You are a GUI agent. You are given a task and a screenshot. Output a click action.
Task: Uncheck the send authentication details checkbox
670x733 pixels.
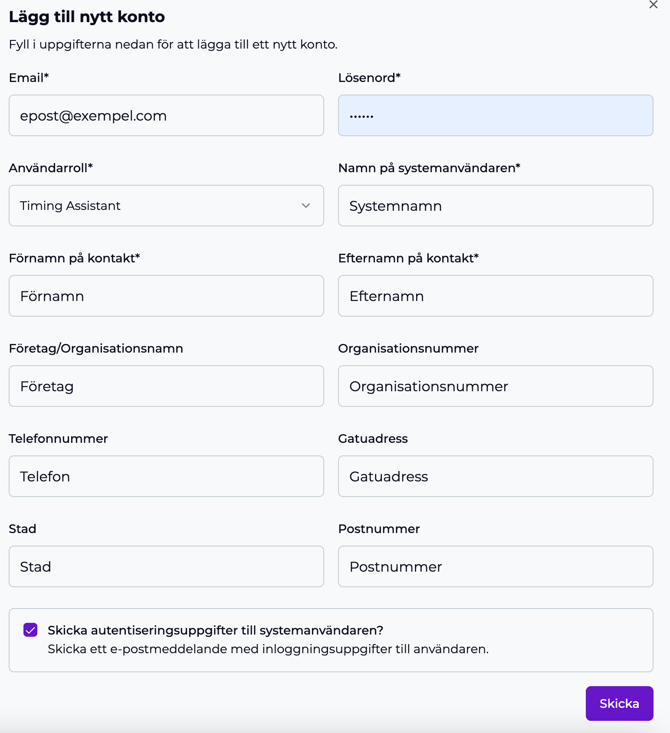(x=31, y=630)
